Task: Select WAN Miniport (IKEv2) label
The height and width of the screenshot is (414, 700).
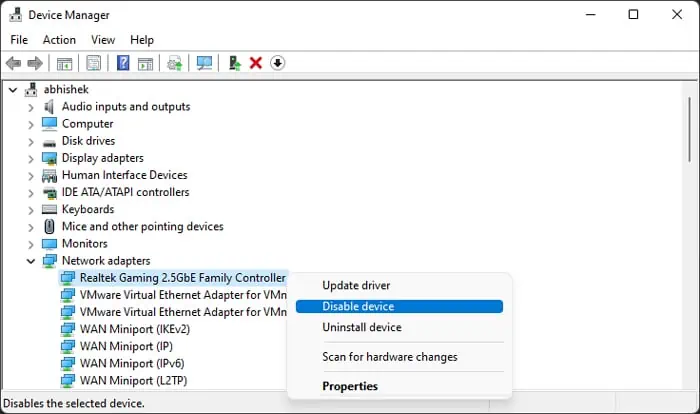Action: tap(135, 329)
